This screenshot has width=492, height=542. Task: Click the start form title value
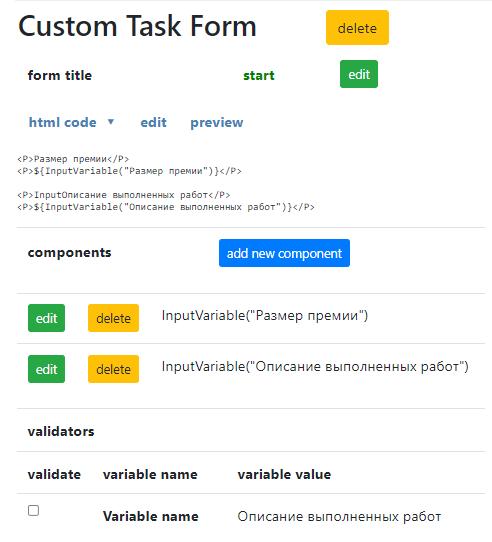point(259,75)
